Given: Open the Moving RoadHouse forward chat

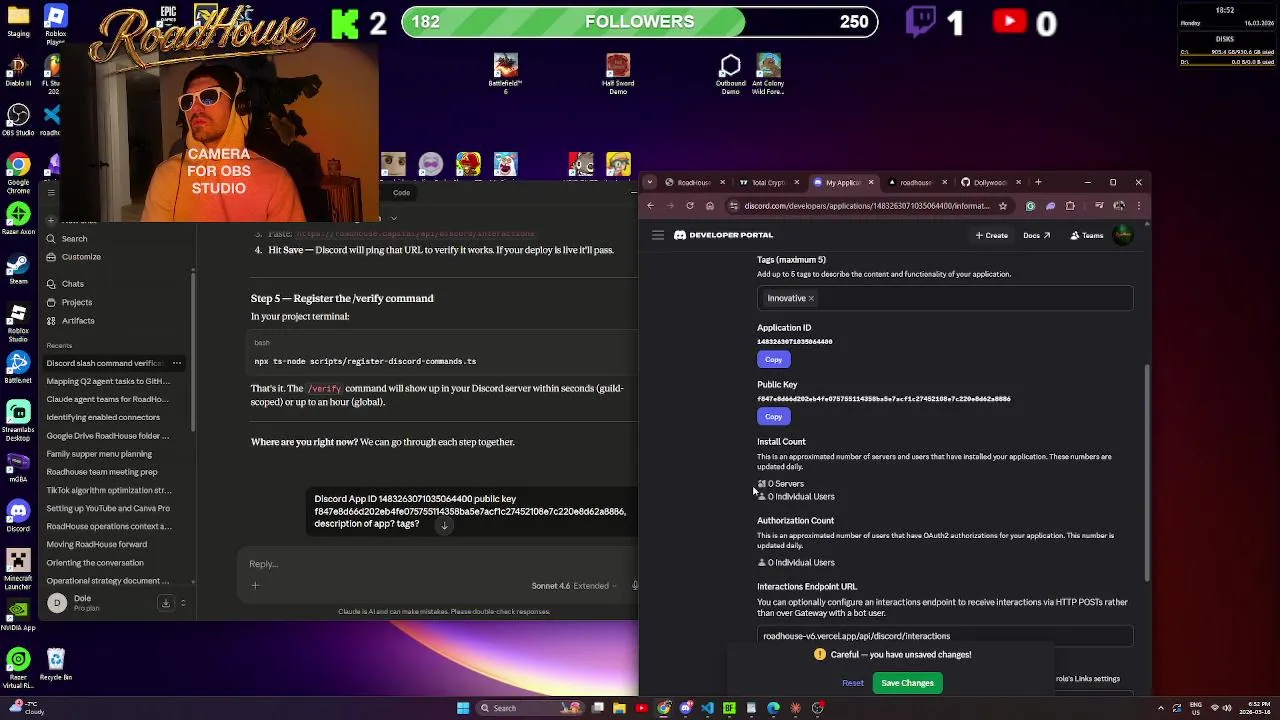Looking at the screenshot, I should 97,544.
